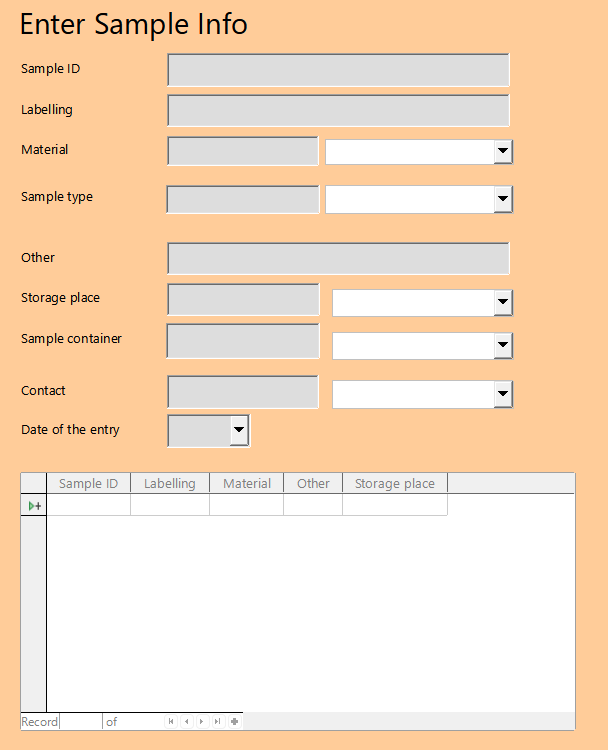Click the Contact gray text field

(243, 392)
